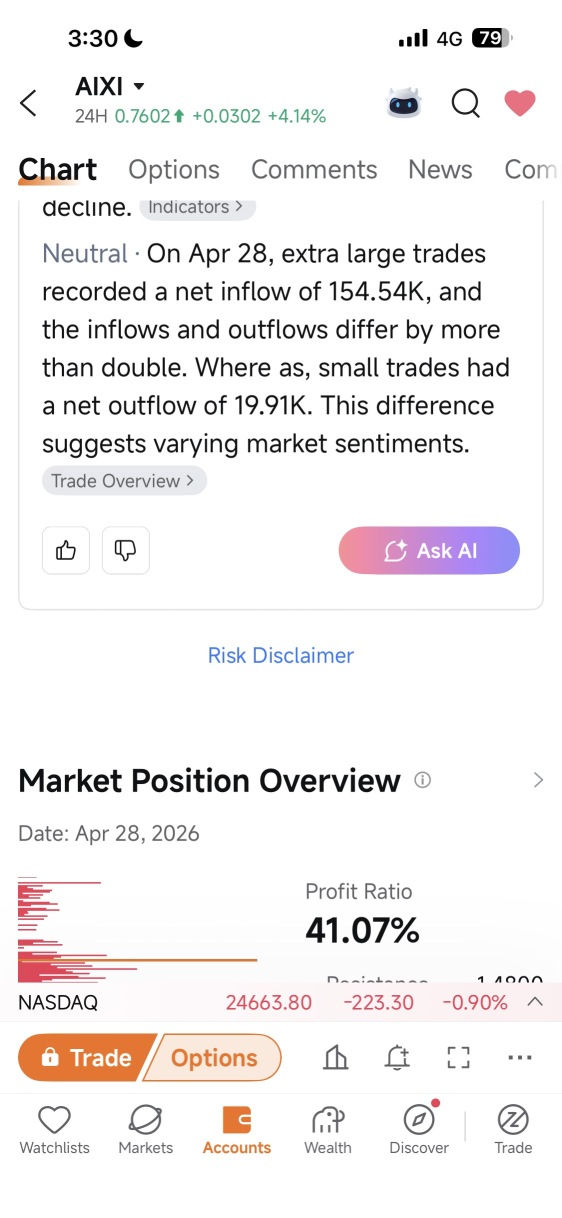Open the Comments tab
Image resolution: width=562 pixels, height=1218 pixels.
click(314, 169)
